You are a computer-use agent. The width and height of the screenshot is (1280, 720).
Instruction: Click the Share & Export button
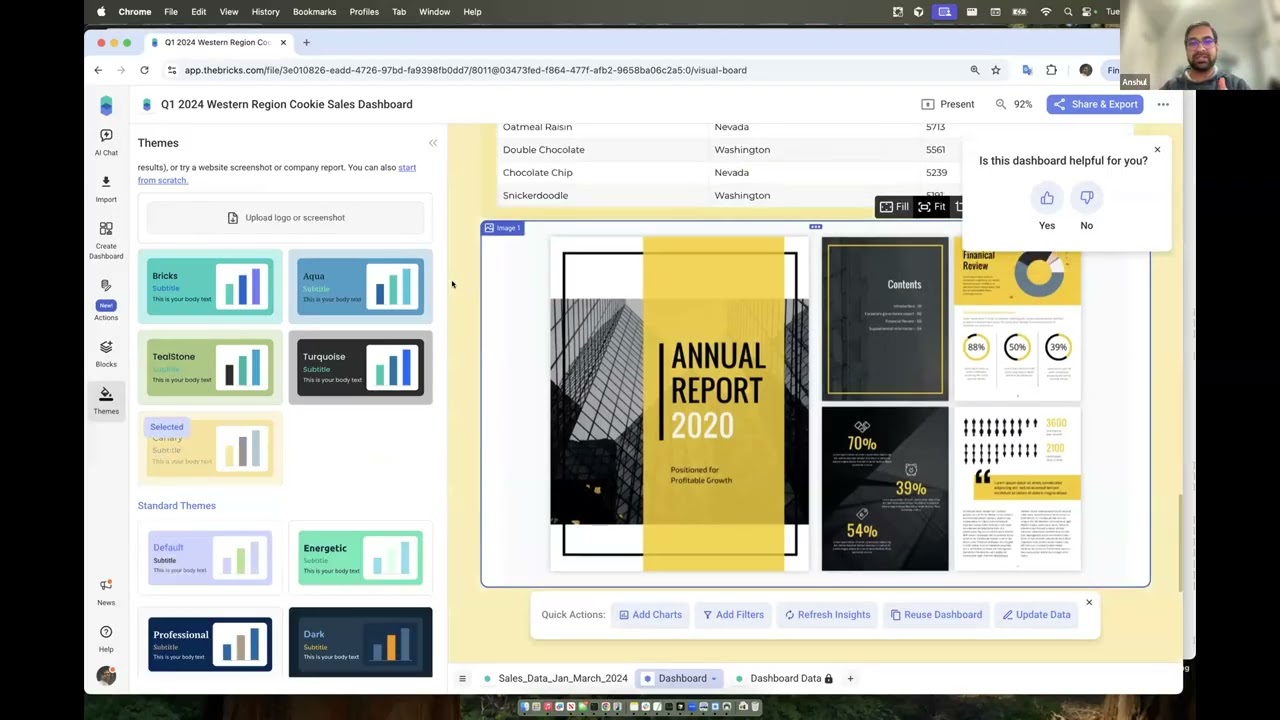(1094, 104)
